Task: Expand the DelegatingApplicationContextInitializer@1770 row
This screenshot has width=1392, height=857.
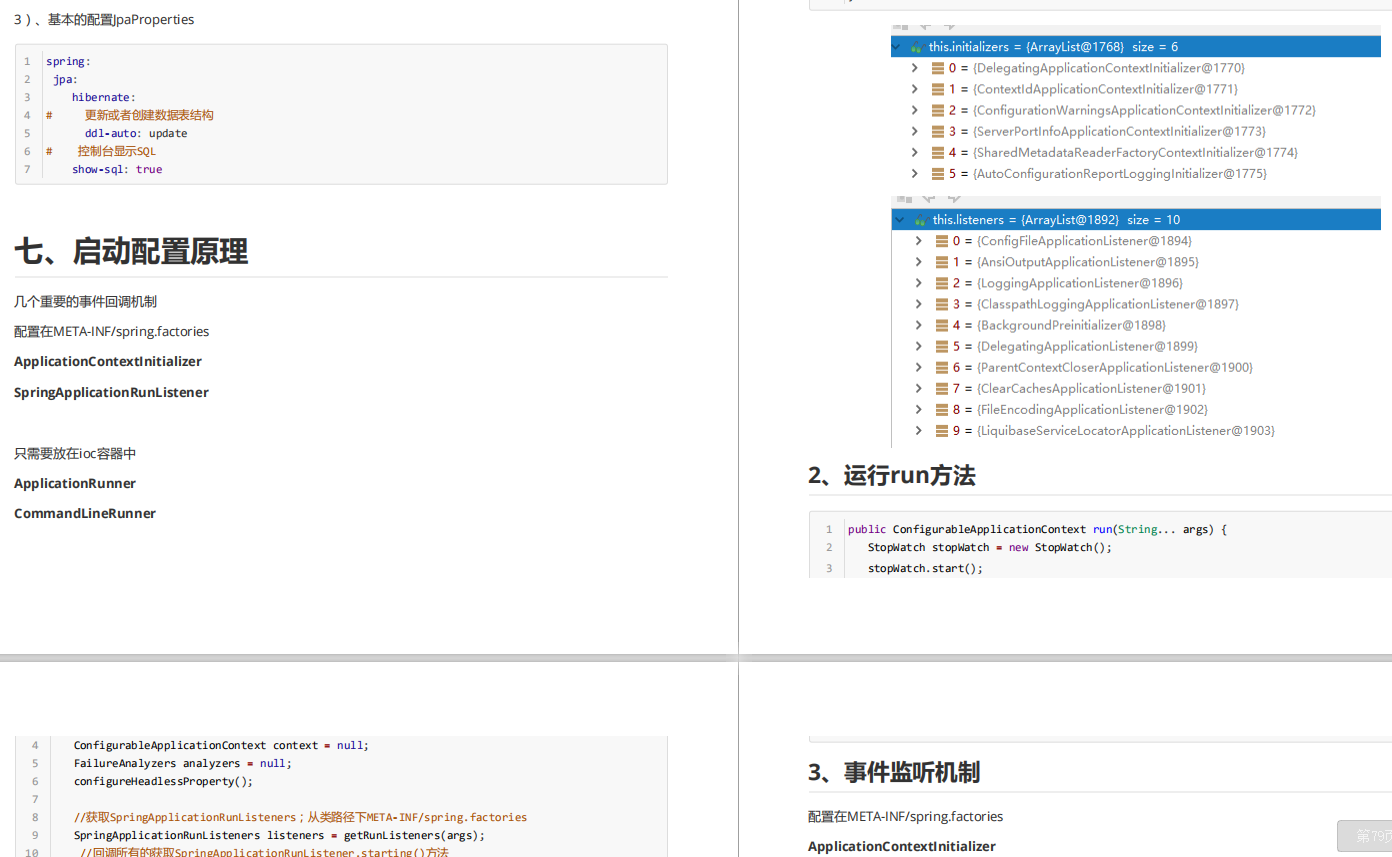Action: (x=915, y=68)
